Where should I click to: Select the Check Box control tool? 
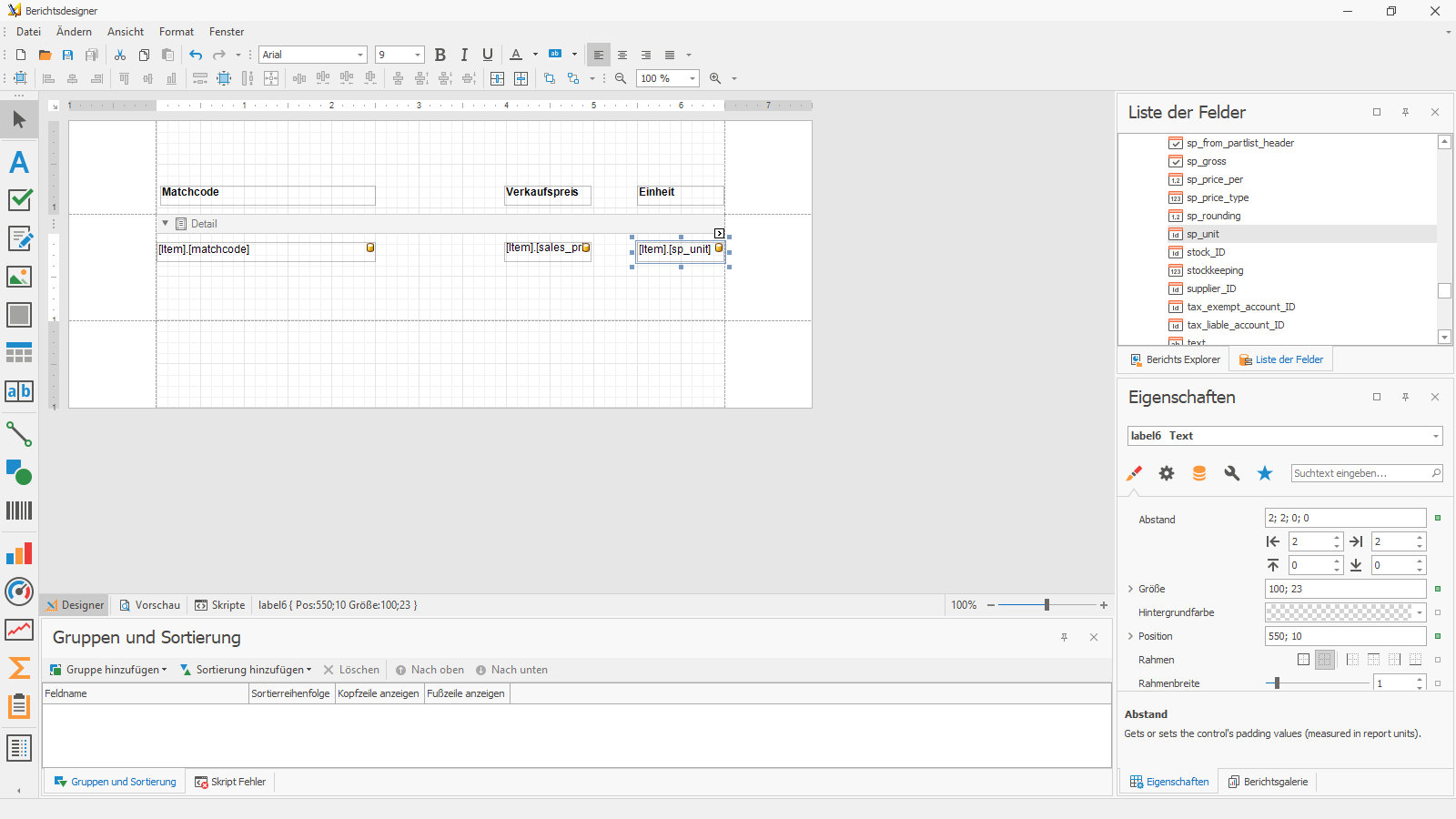tap(19, 200)
